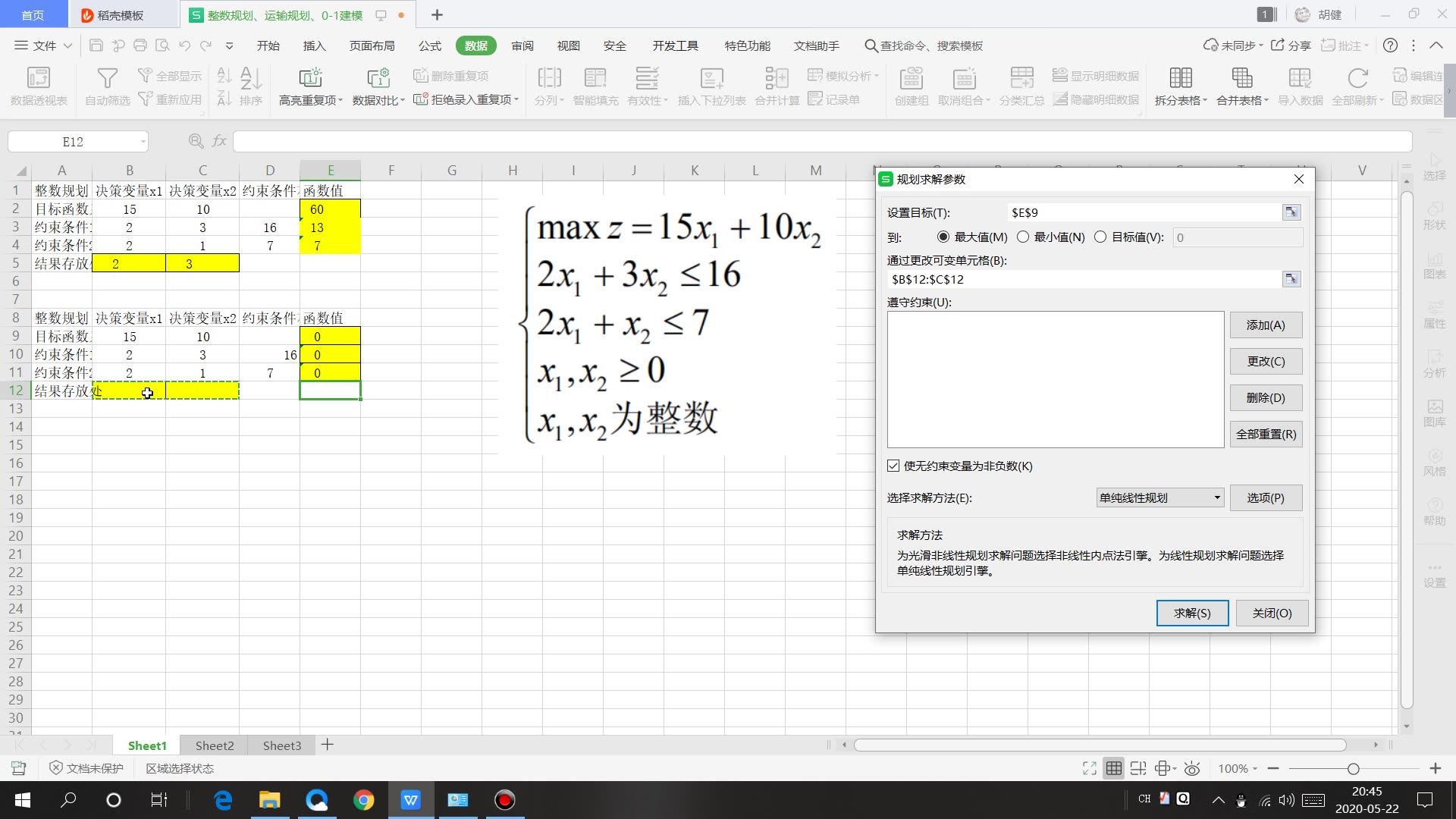Open the 高亮重复项 highlight duplicates tool
The image size is (1456, 819).
click(310, 78)
